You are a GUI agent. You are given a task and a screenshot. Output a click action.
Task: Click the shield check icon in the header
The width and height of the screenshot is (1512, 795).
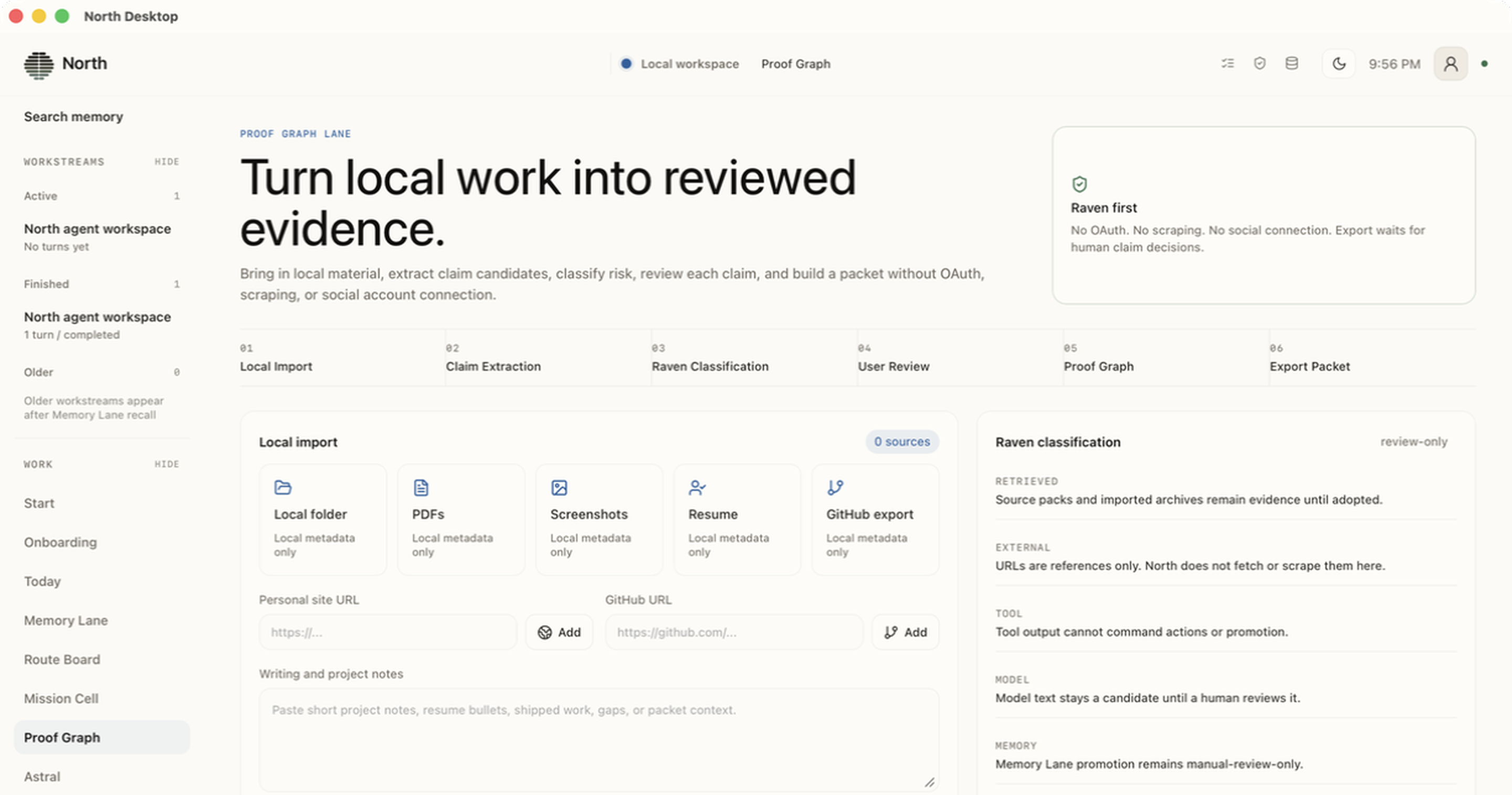(x=1259, y=63)
